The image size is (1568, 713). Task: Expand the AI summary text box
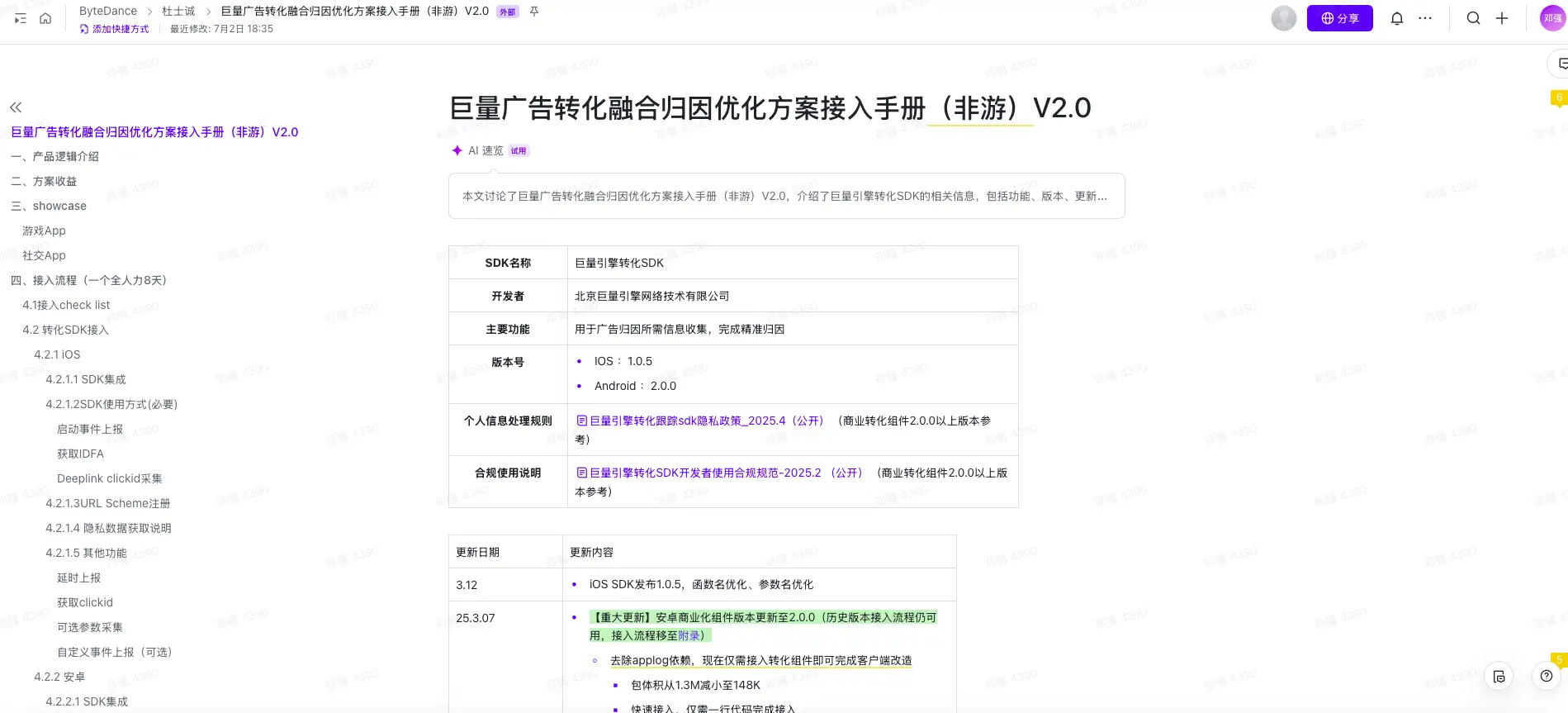coord(786,196)
